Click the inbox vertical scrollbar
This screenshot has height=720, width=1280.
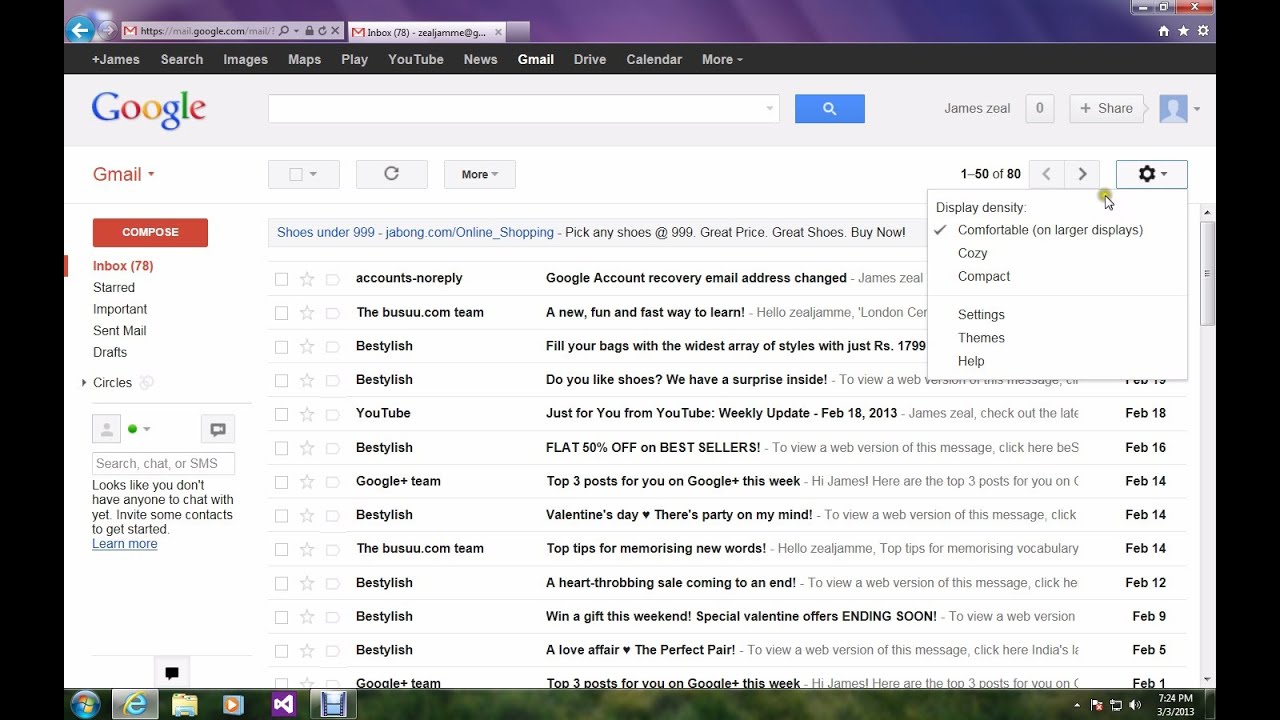pos(1207,272)
